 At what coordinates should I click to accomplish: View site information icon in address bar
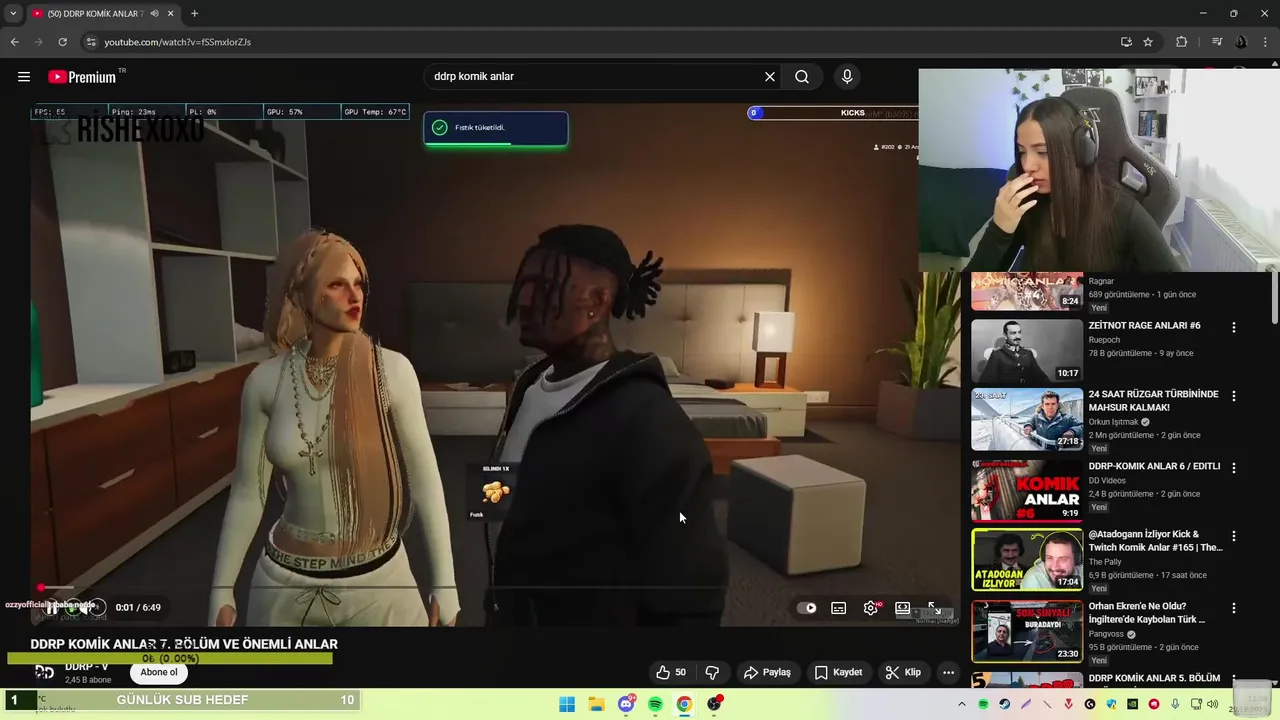click(90, 42)
